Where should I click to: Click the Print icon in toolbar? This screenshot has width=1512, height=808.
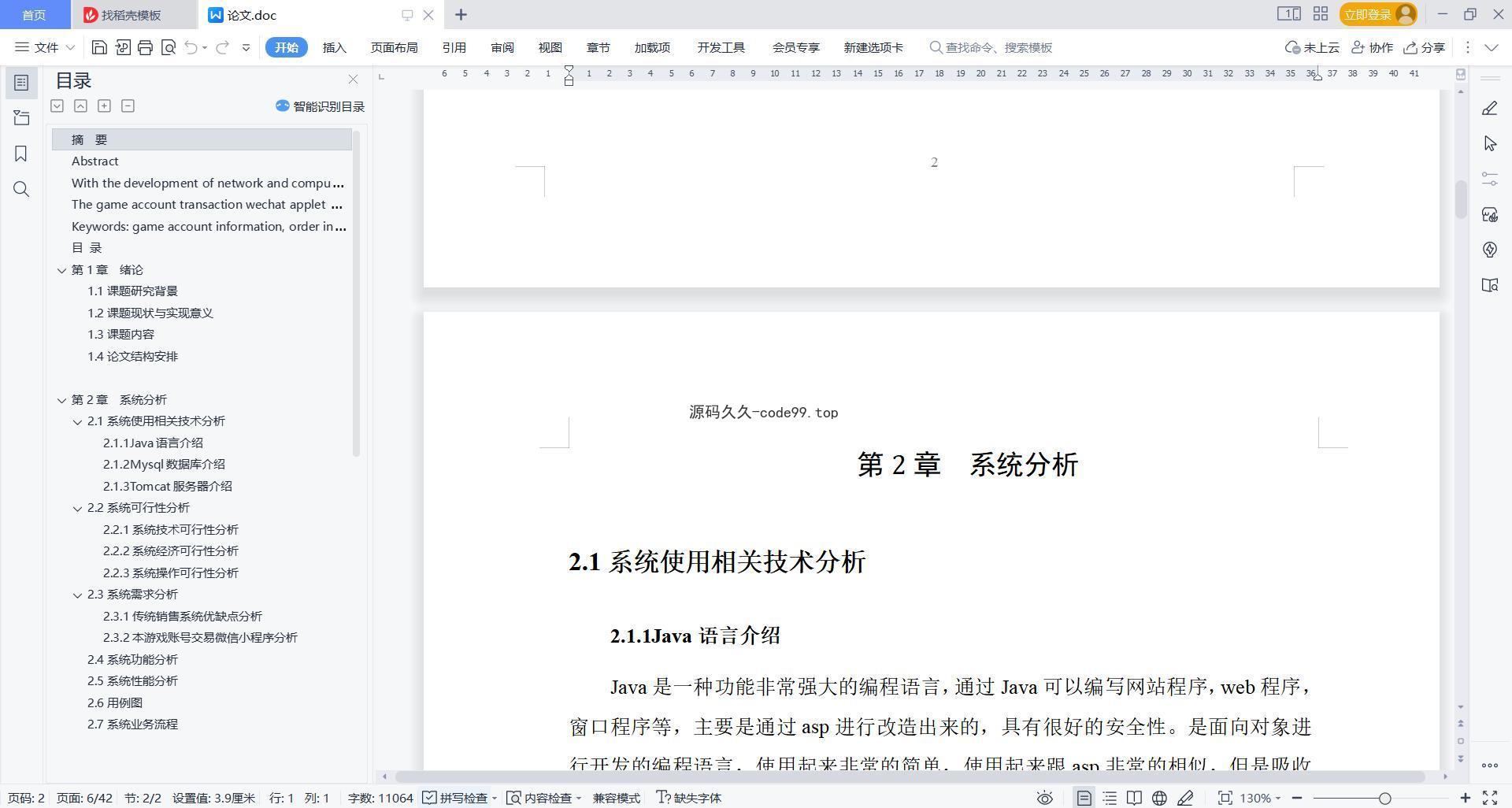tap(145, 47)
